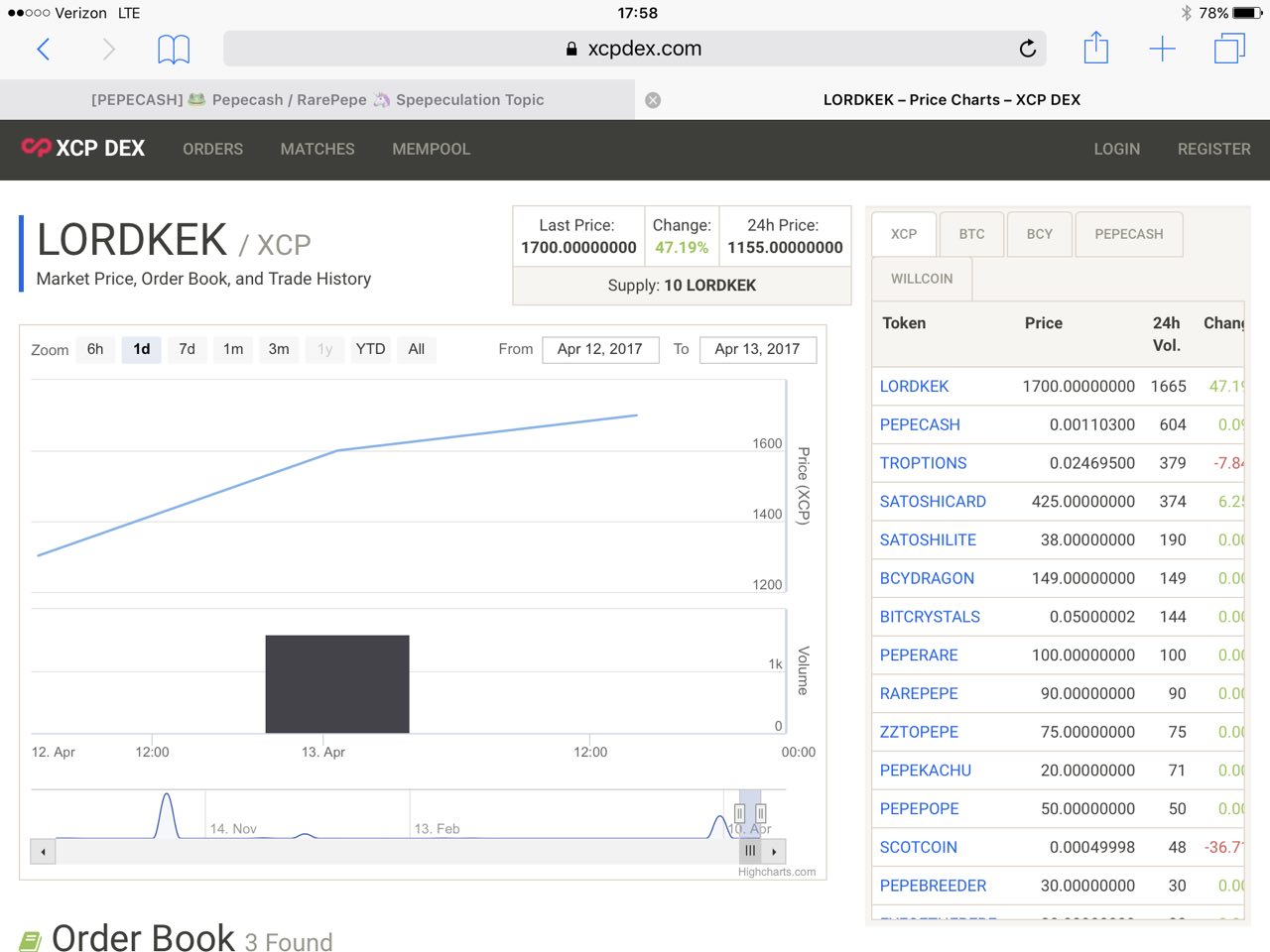
Task: Open the MATCHES menu item
Action: [317, 149]
